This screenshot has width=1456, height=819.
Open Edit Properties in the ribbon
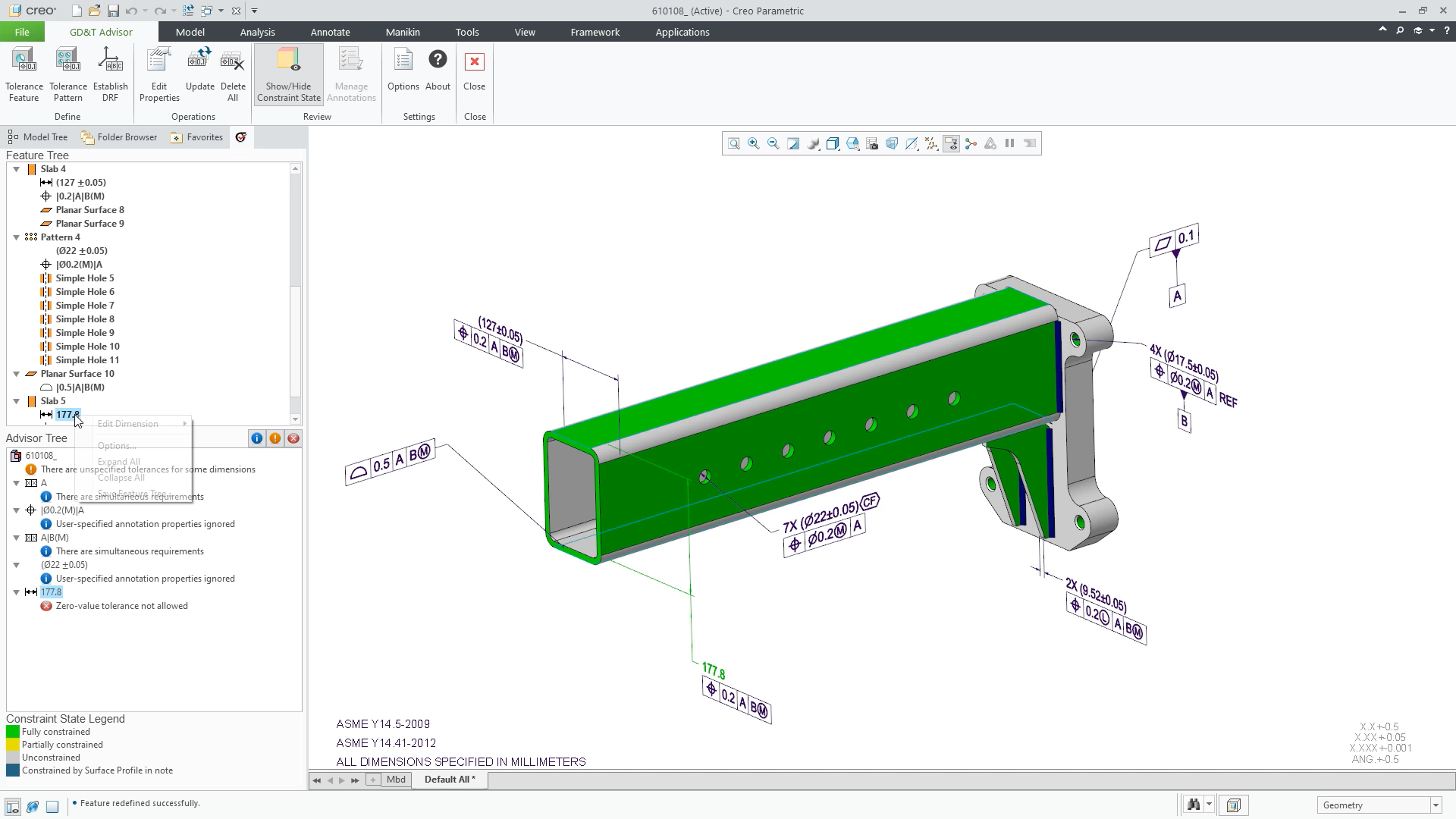[159, 74]
